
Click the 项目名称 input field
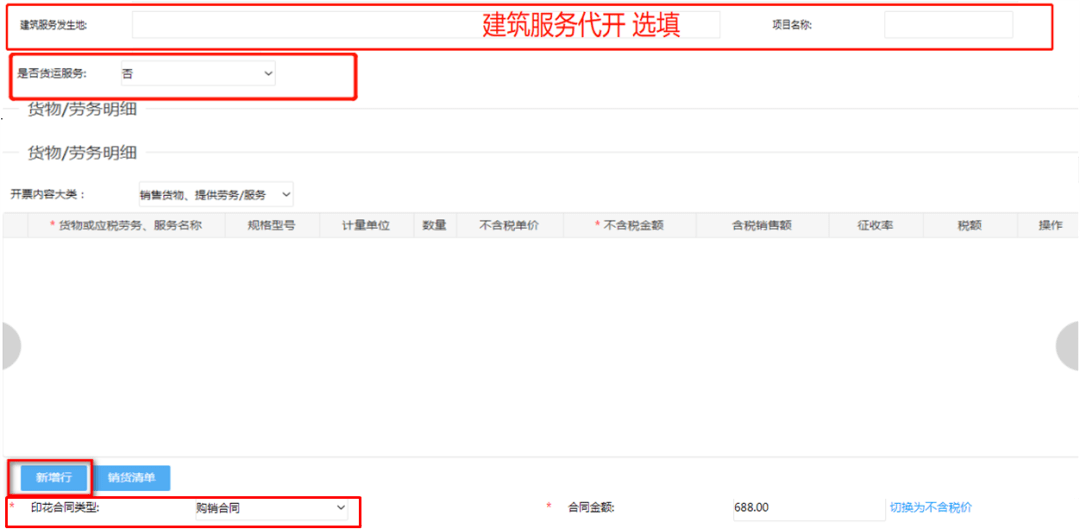click(948, 25)
